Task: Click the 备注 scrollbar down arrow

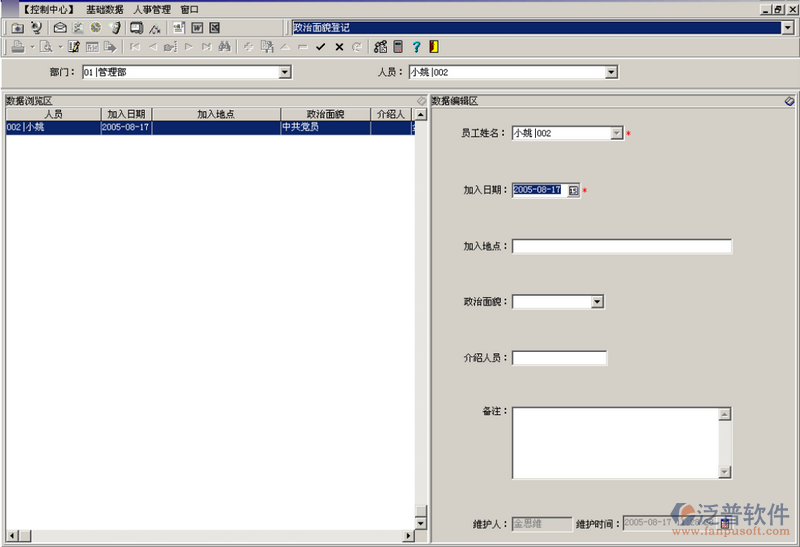Action: tap(725, 471)
